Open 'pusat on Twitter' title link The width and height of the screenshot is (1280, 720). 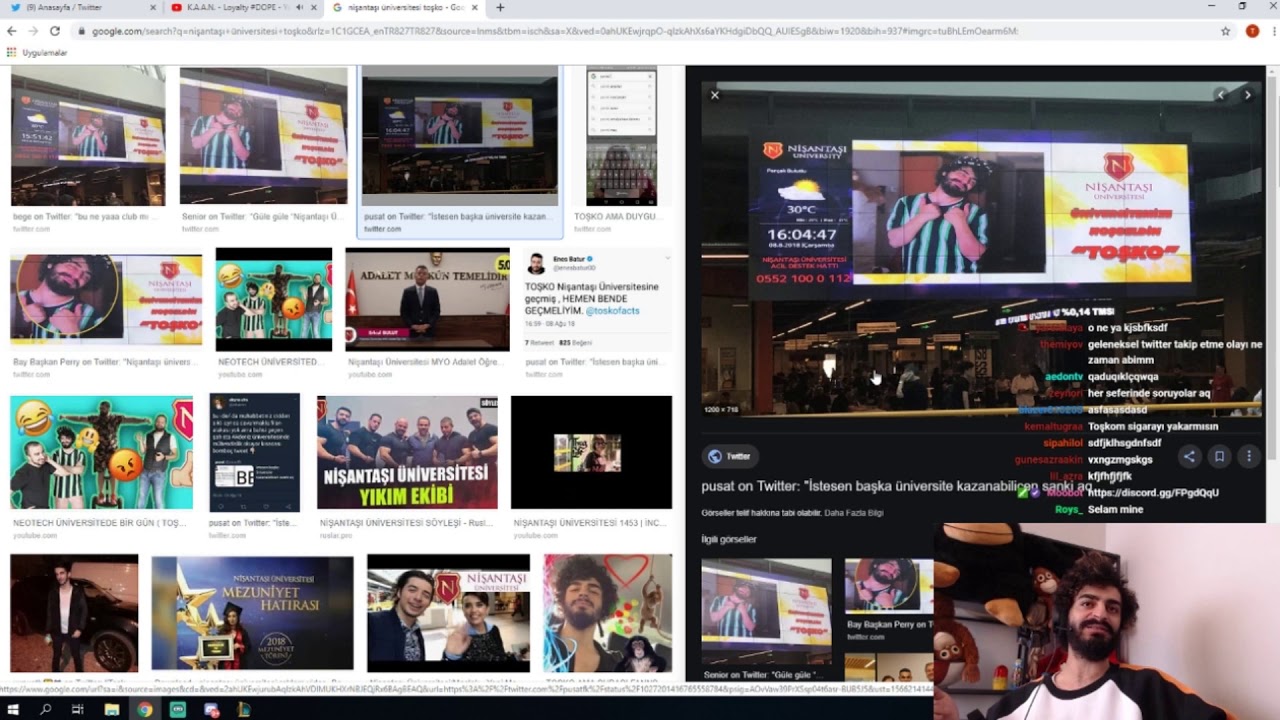896,486
